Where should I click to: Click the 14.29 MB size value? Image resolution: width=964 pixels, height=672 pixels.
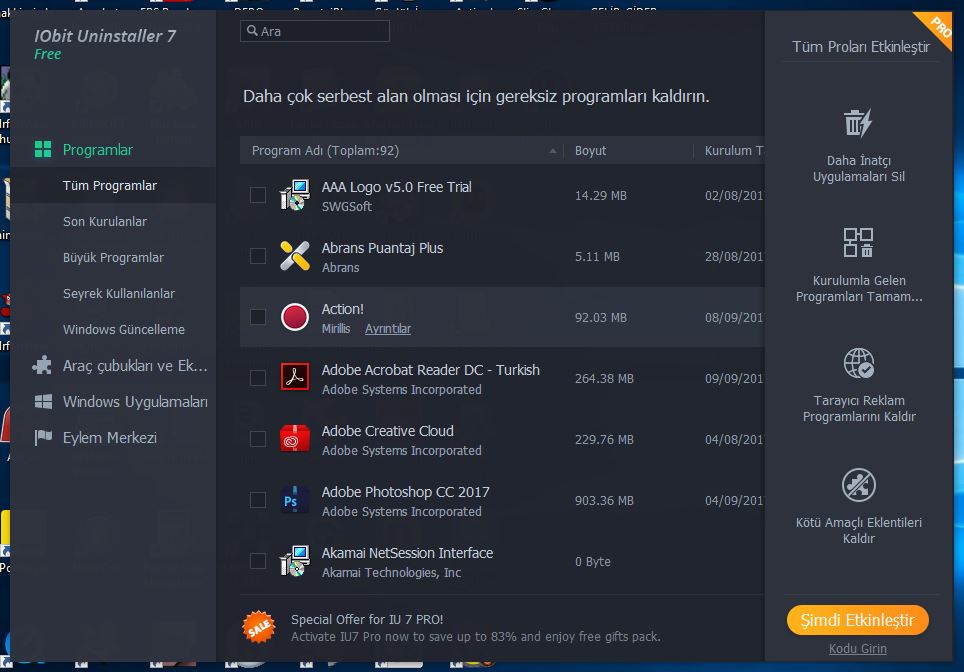601,196
